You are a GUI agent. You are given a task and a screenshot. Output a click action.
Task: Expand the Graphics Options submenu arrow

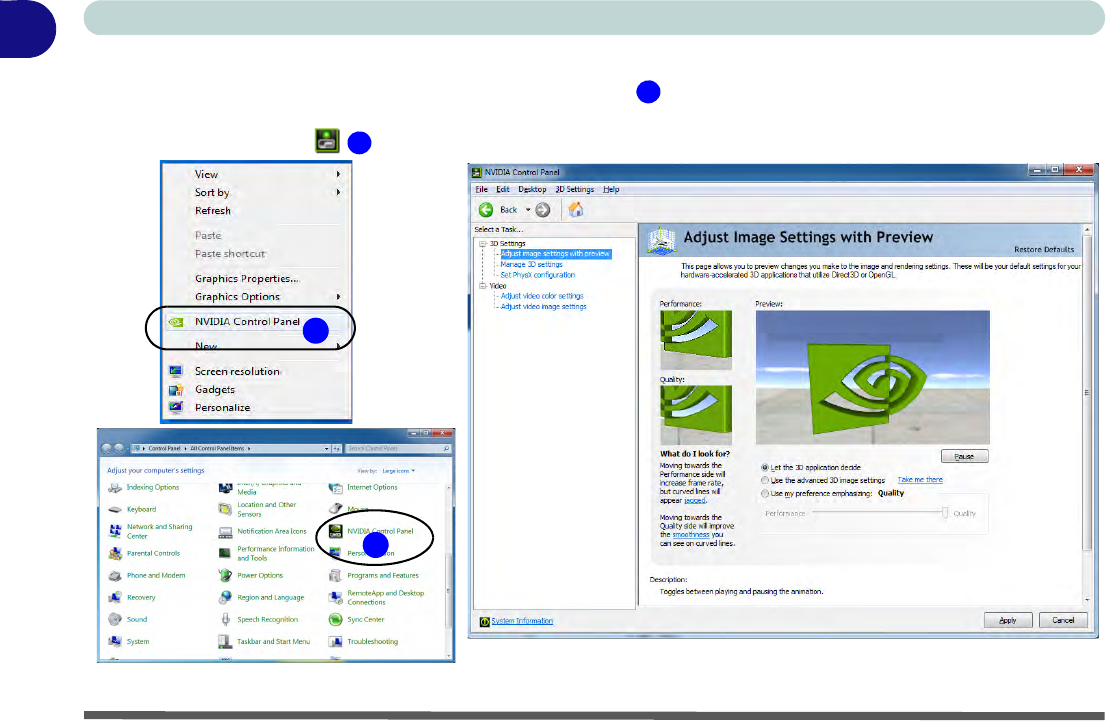tap(339, 296)
